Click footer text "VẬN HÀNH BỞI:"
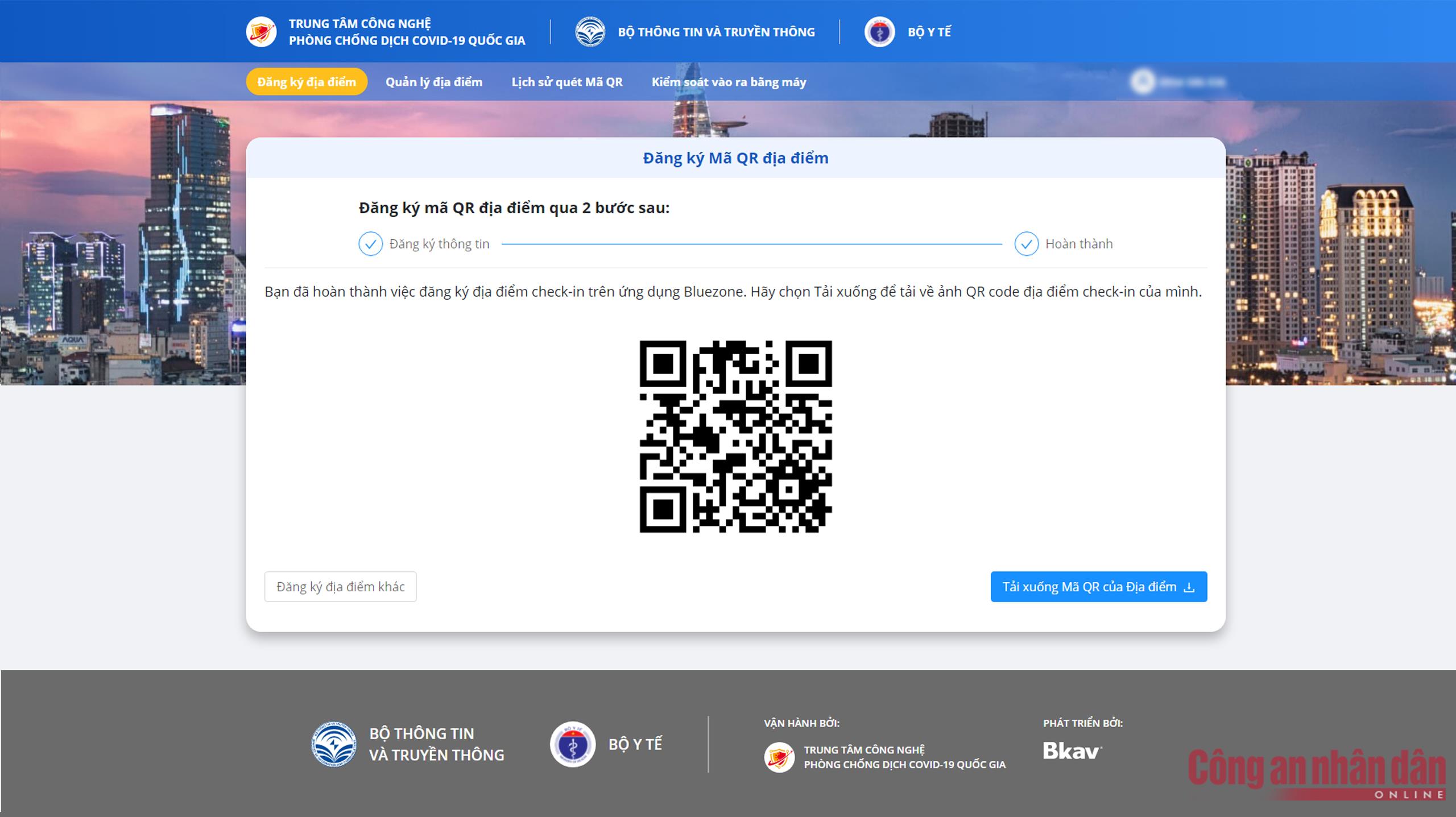Viewport: 1456px width, 817px height. point(801,723)
